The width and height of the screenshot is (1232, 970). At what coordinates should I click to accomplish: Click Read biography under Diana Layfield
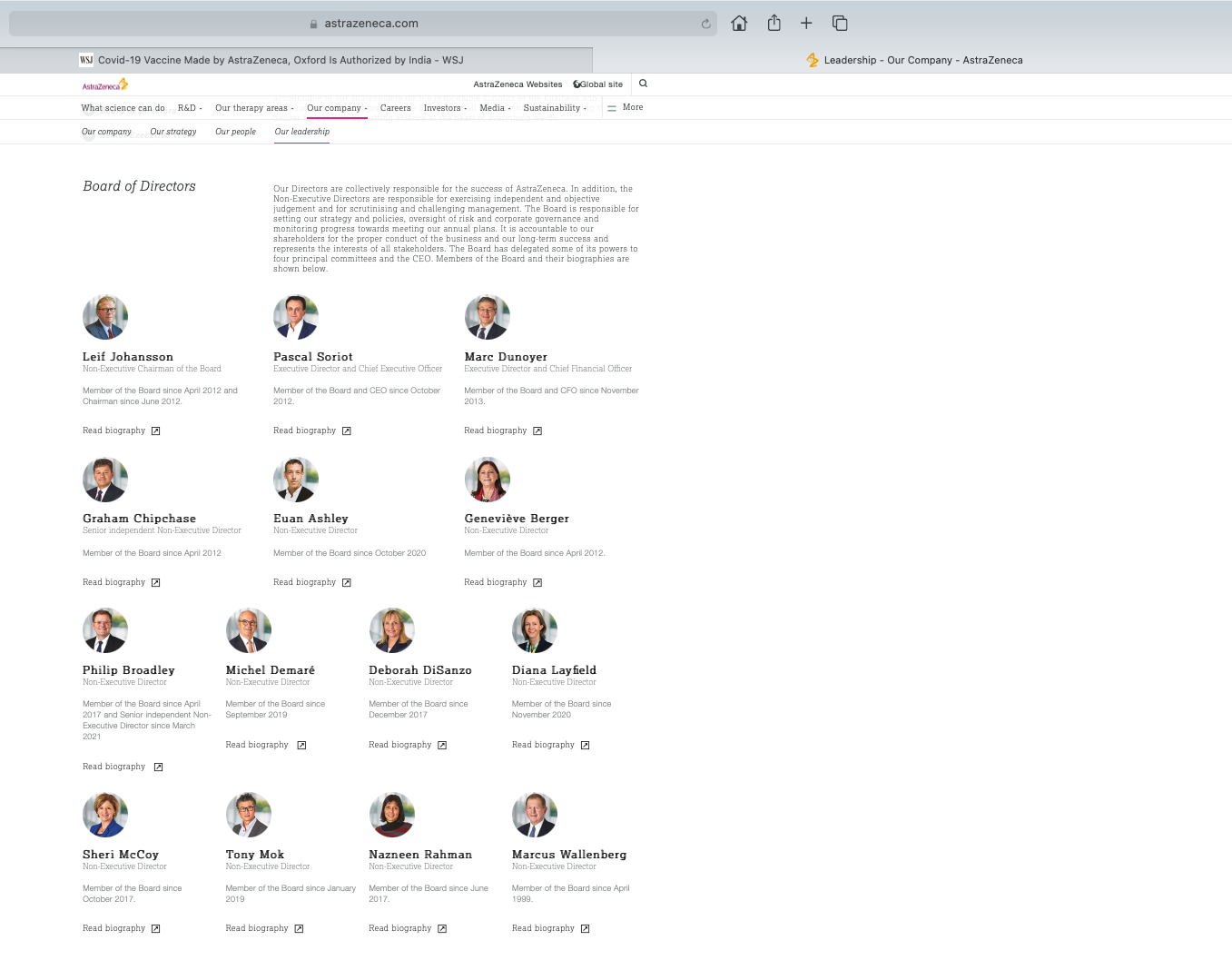(x=543, y=745)
